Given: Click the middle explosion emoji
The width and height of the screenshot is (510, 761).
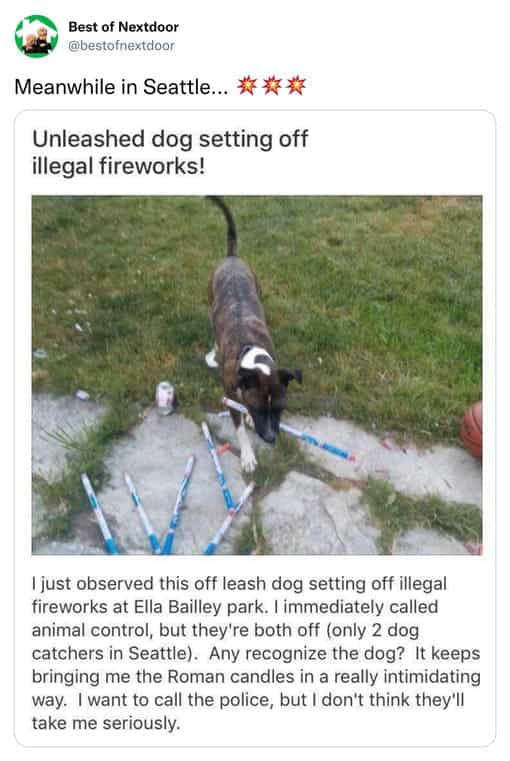Looking at the screenshot, I should click(x=272, y=86).
